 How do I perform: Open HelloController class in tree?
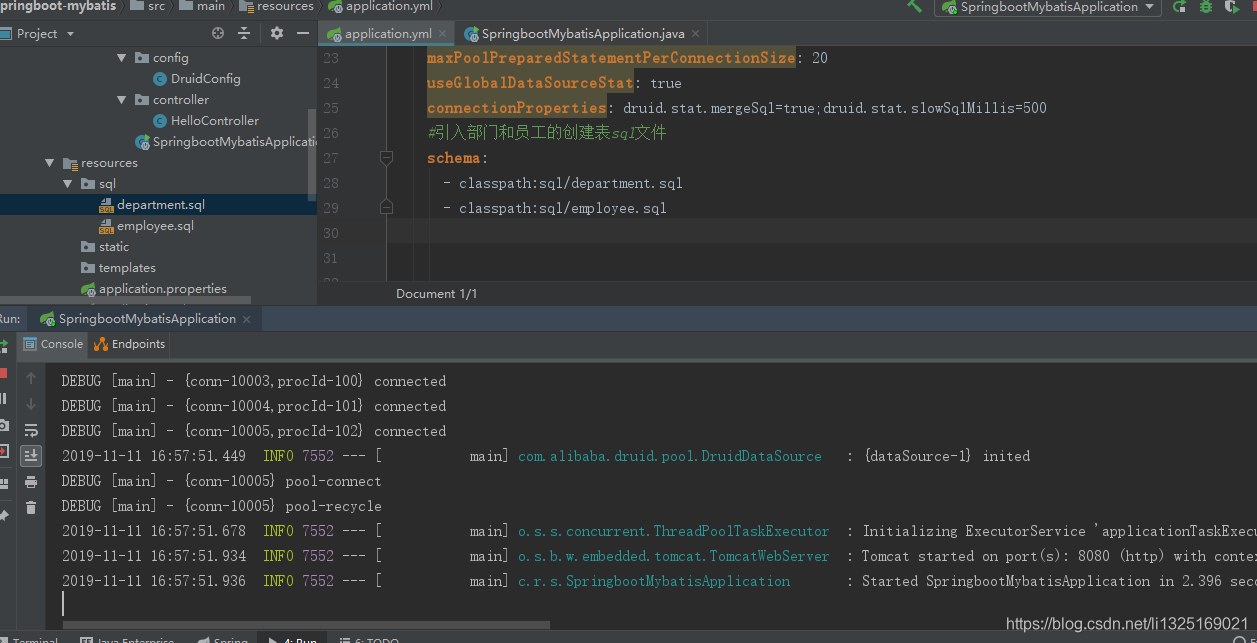(x=205, y=121)
